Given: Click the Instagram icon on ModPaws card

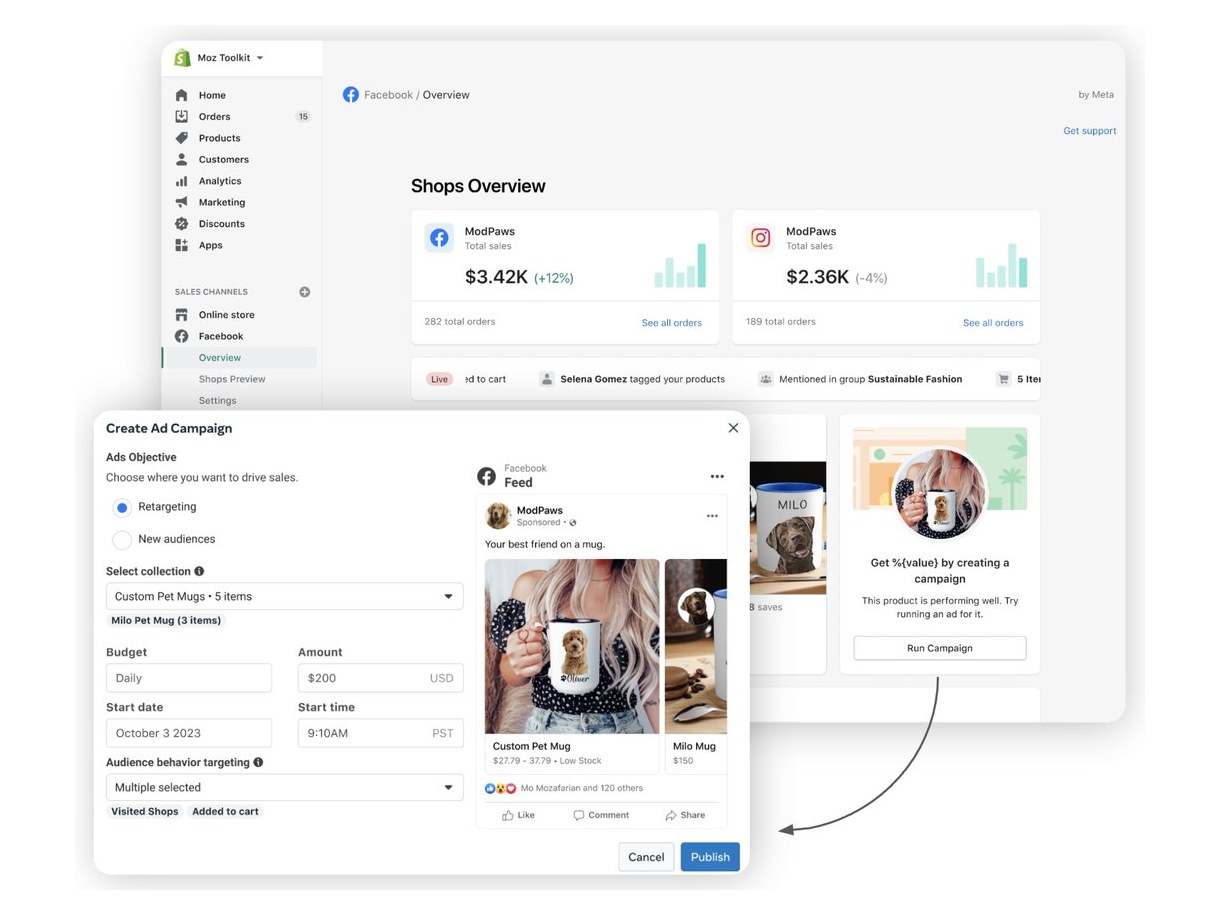Looking at the screenshot, I should 761,238.
